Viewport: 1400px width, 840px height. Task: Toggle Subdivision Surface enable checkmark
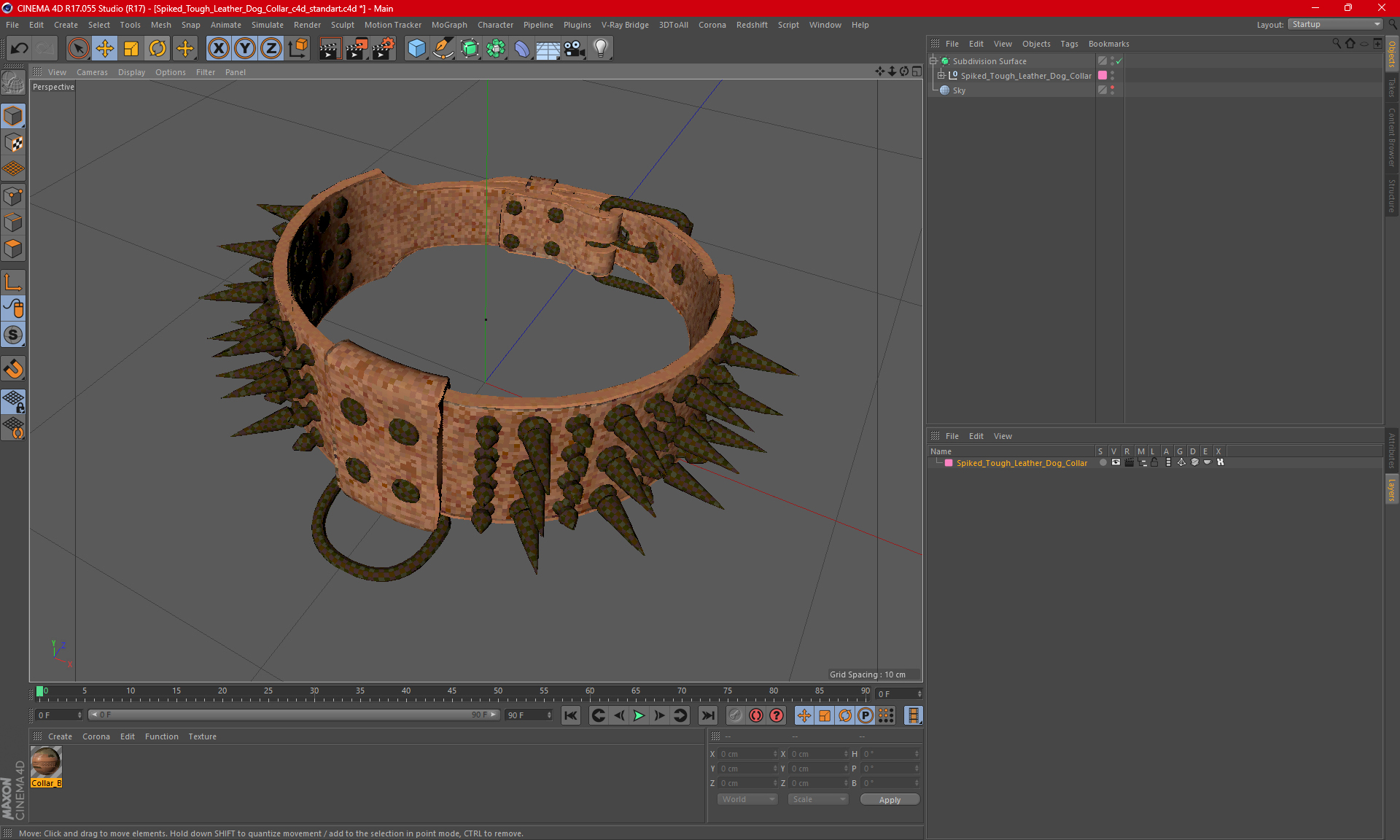1119,61
